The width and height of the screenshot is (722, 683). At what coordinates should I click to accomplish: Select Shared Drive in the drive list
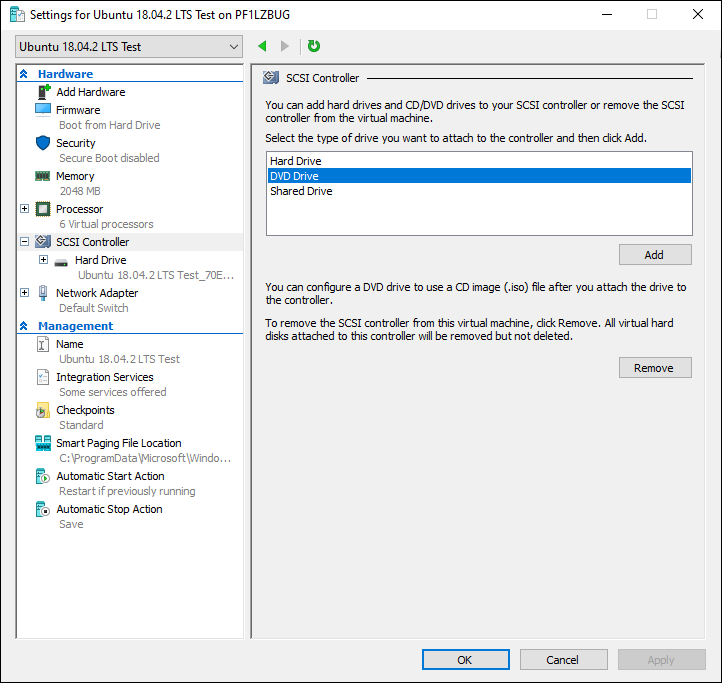click(x=479, y=191)
